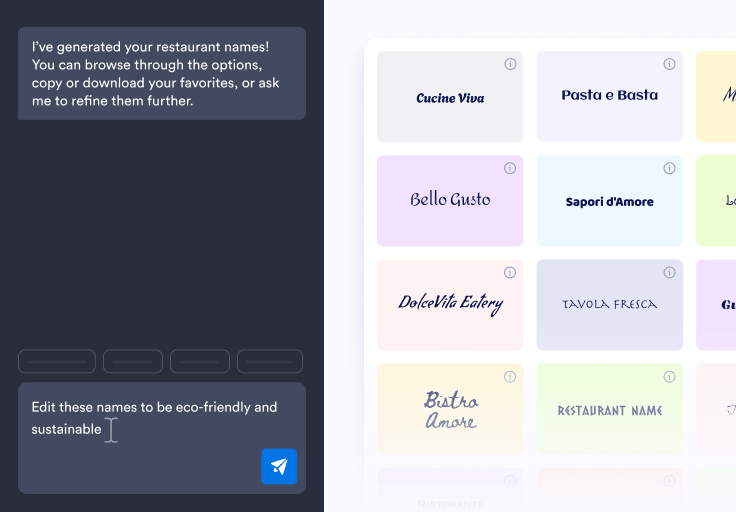Click the first suggestion chip above input
The height and width of the screenshot is (512, 736).
click(57, 361)
